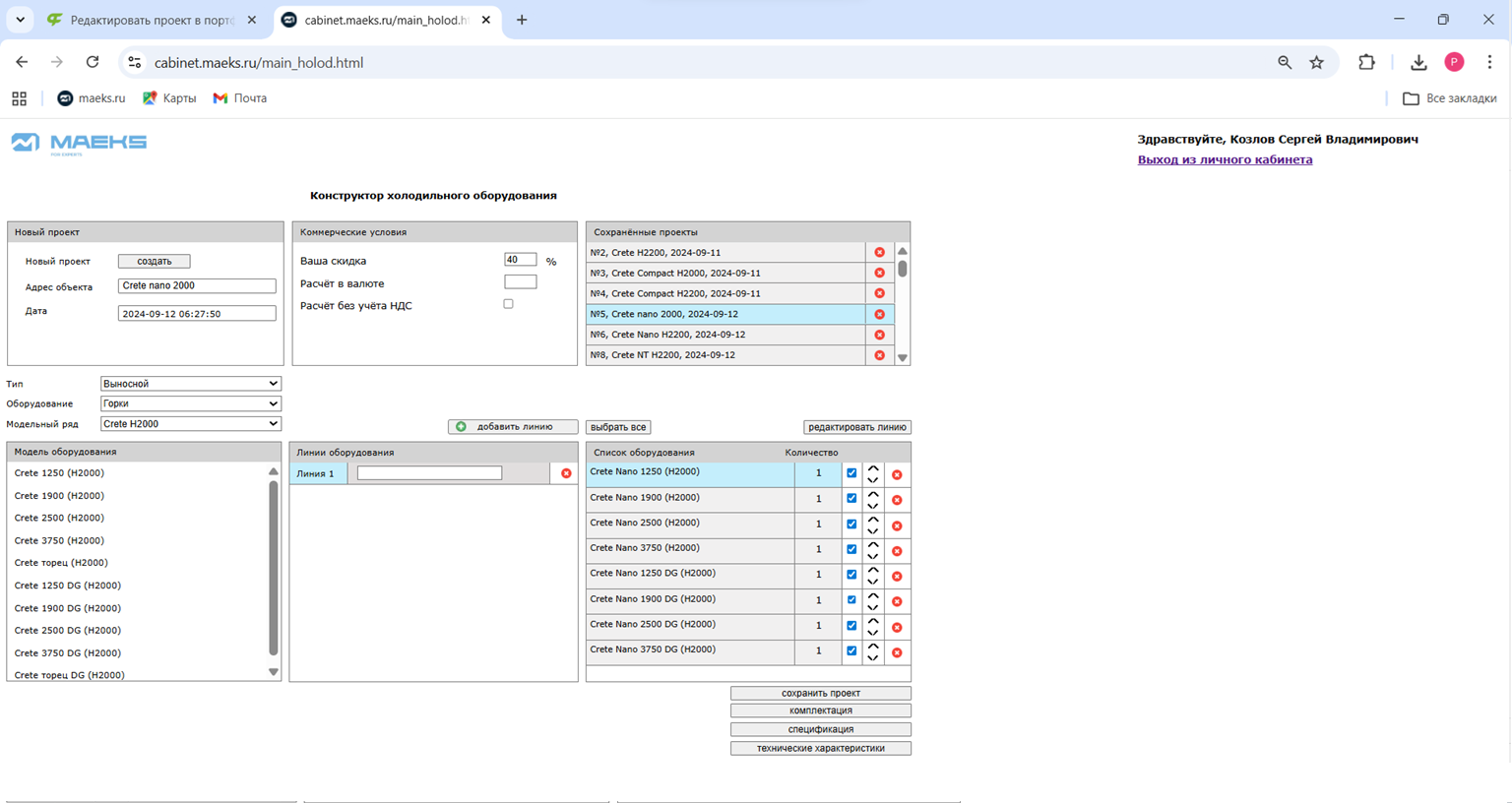Screen dimensions: 1512x803
Task: Delete saved project №4 Crete Compact H2200
Action: click(879, 294)
